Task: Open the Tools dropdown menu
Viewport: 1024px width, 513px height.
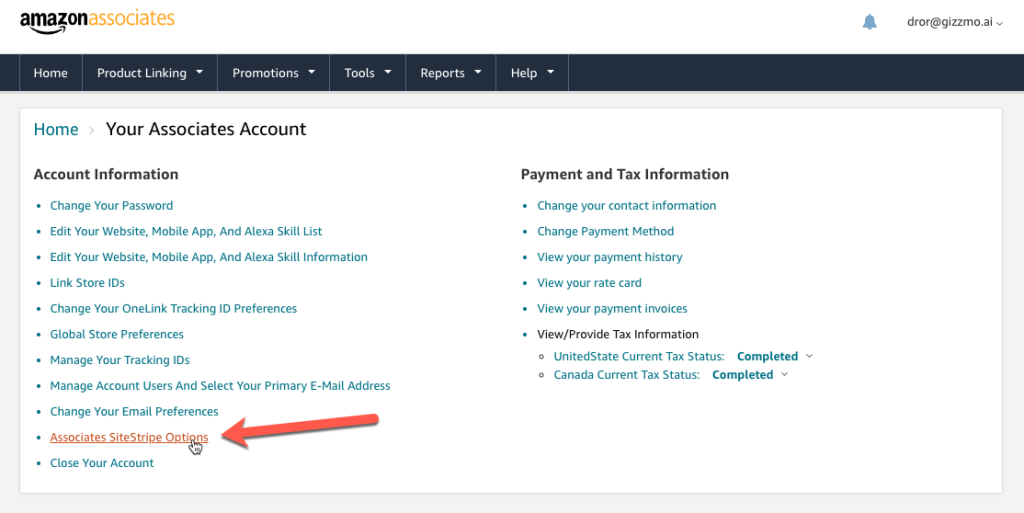Action: point(367,73)
